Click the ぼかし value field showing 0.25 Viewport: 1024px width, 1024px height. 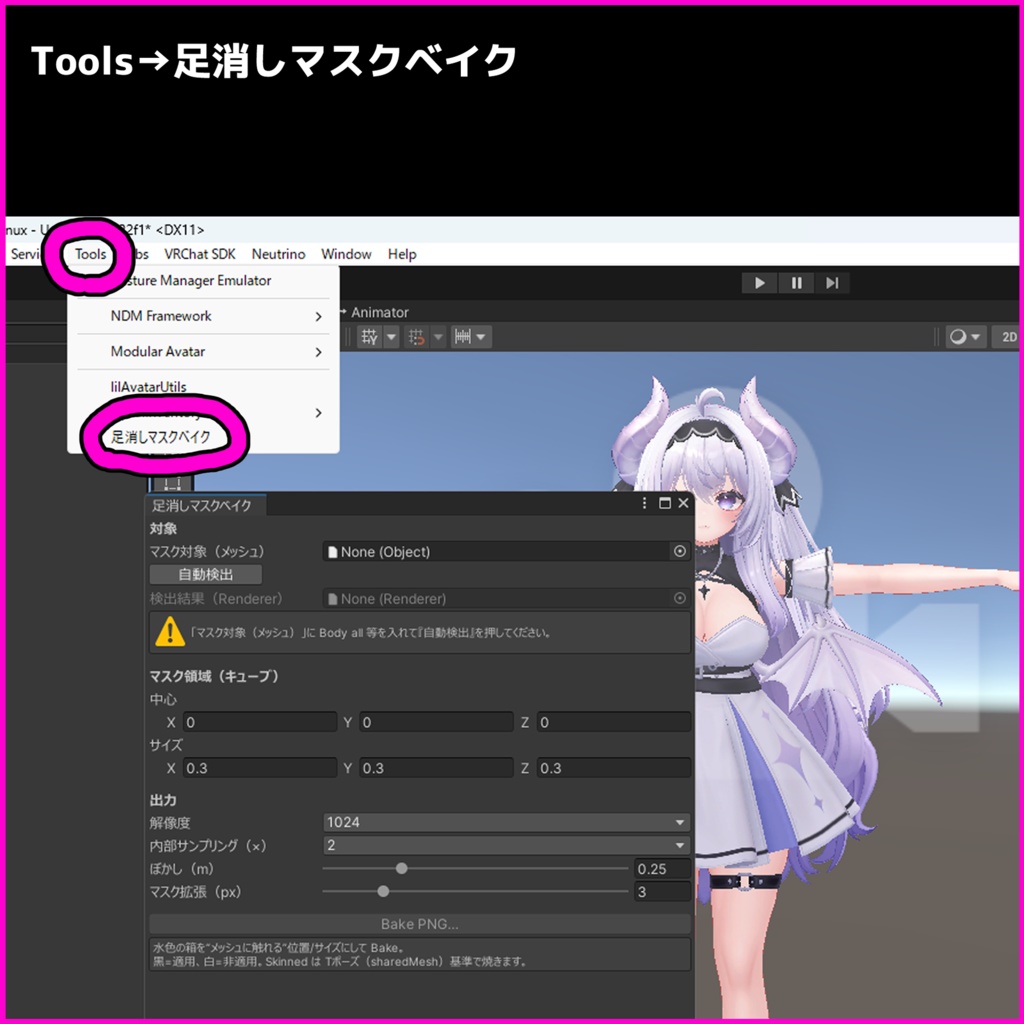click(x=662, y=869)
